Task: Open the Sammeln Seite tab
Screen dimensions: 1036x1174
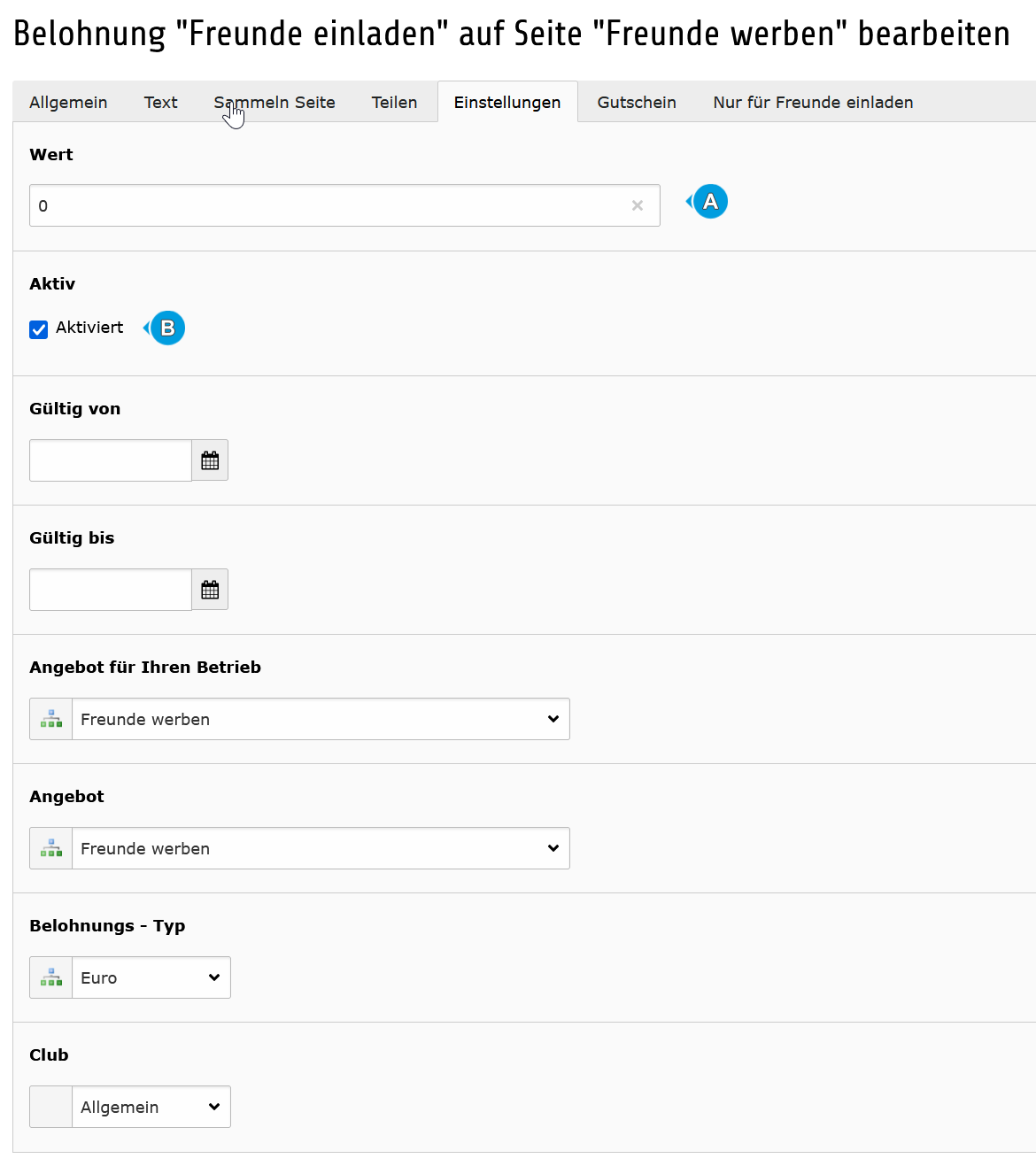Action: click(274, 102)
